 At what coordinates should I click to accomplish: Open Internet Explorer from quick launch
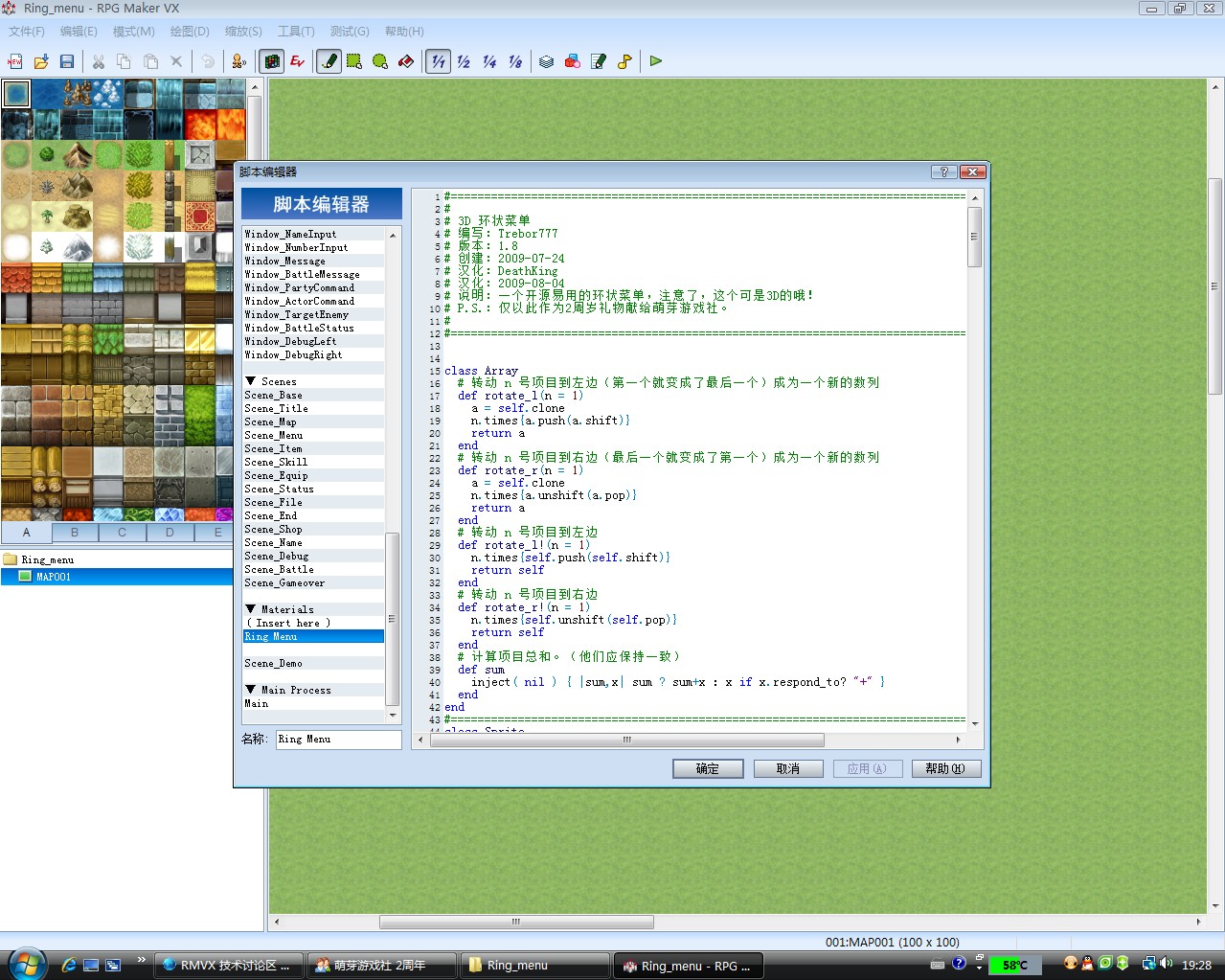coord(68,965)
